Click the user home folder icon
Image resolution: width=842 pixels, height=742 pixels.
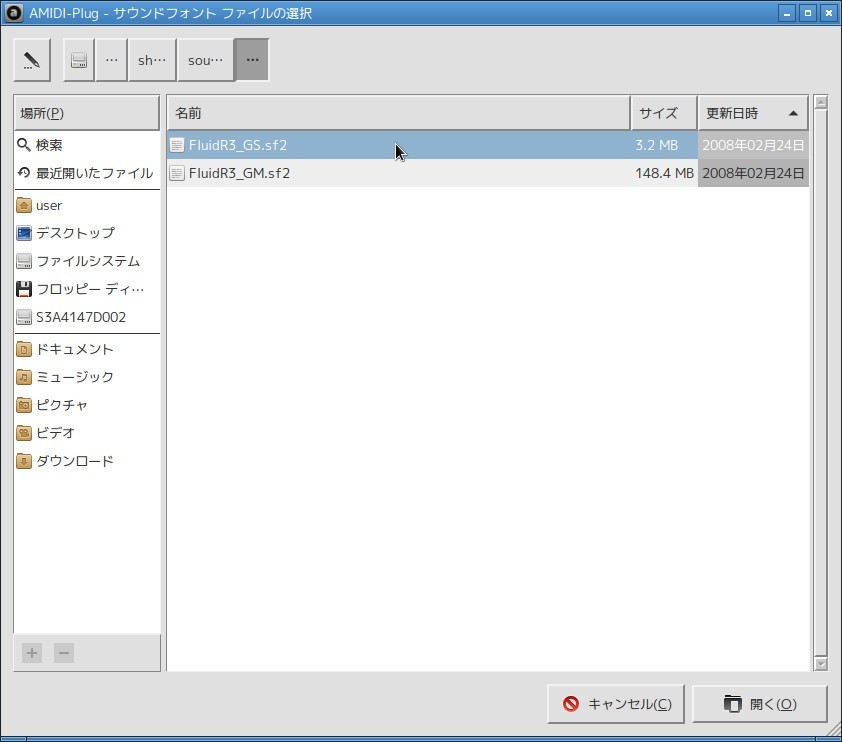(24, 205)
